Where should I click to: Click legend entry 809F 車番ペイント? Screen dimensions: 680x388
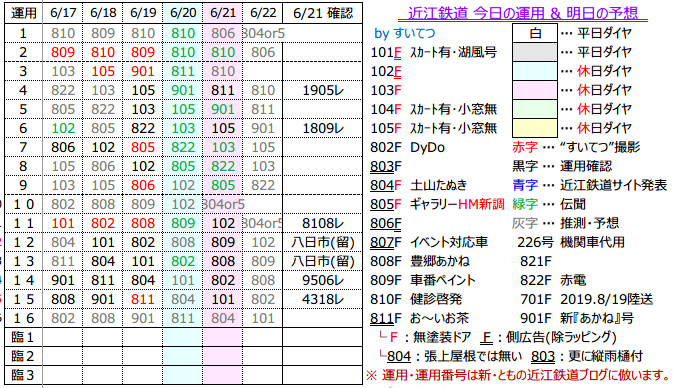423,280
